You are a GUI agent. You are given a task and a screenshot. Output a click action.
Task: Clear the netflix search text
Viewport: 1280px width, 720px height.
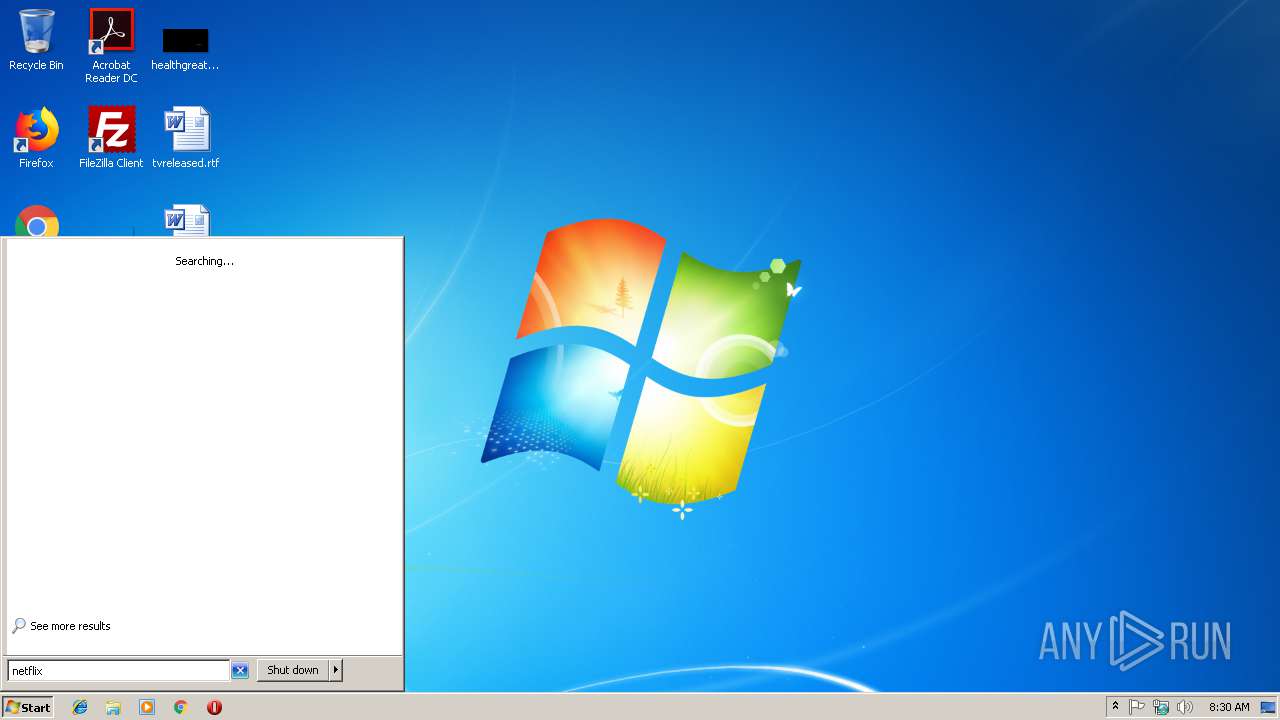240,671
